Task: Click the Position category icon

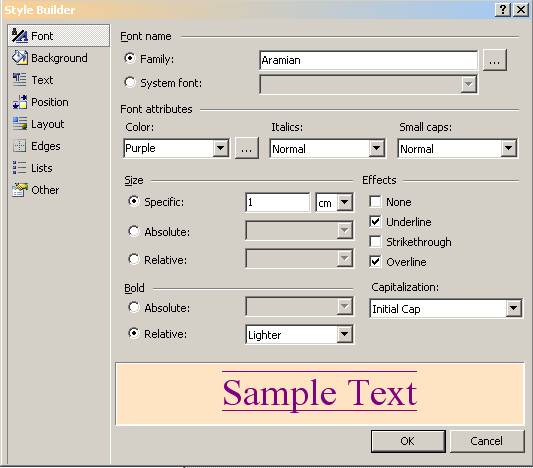Action: tap(20, 102)
